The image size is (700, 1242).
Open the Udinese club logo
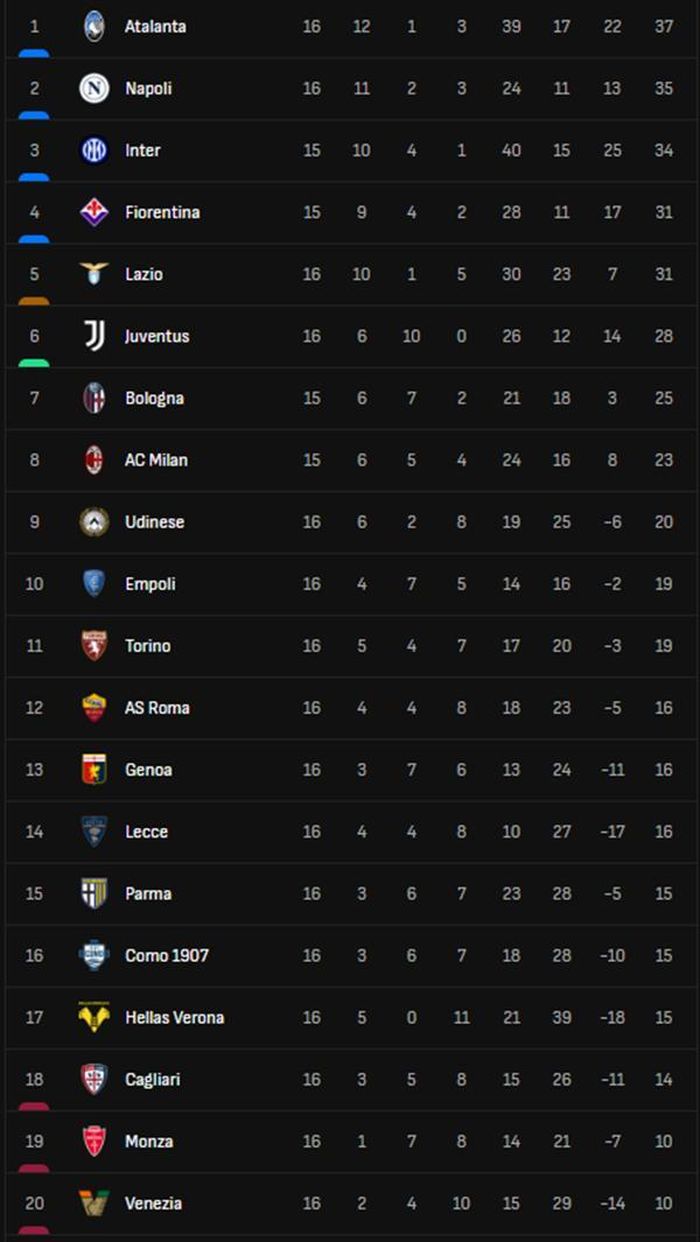[x=94, y=522]
